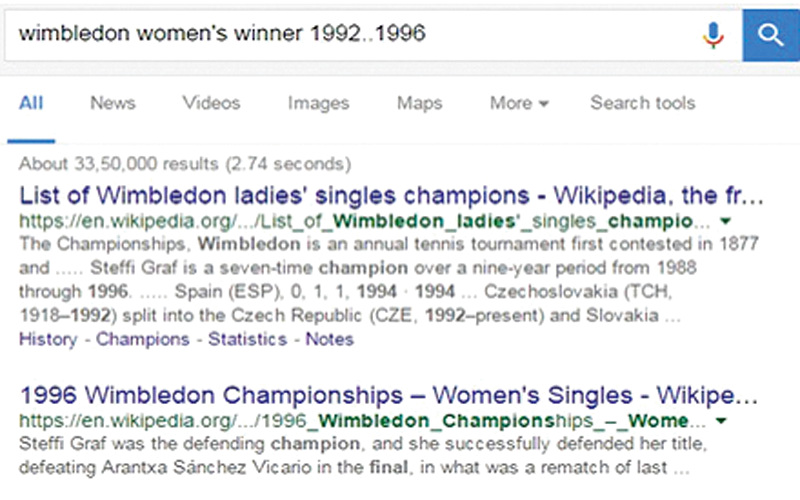Open Search tools options

(642, 103)
